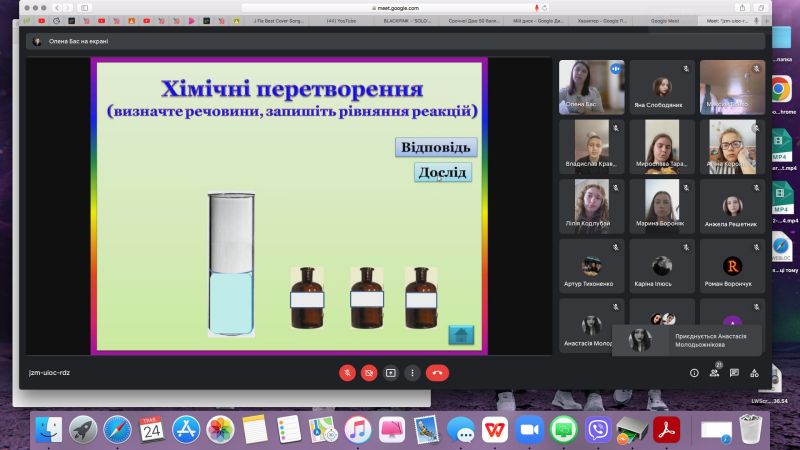
Task: Select the middle brown reagent bottle
Action: [x=367, y=298]
